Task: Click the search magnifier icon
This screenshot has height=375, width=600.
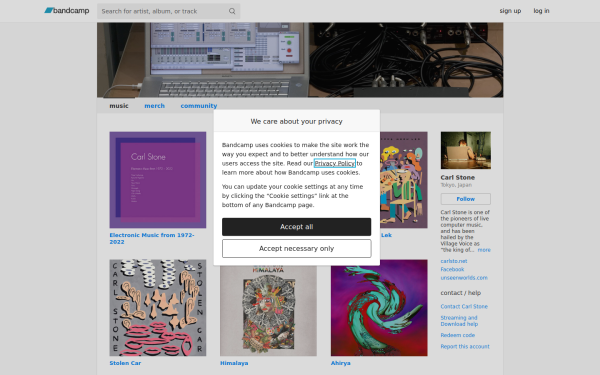Action: (x=232, y=11)
